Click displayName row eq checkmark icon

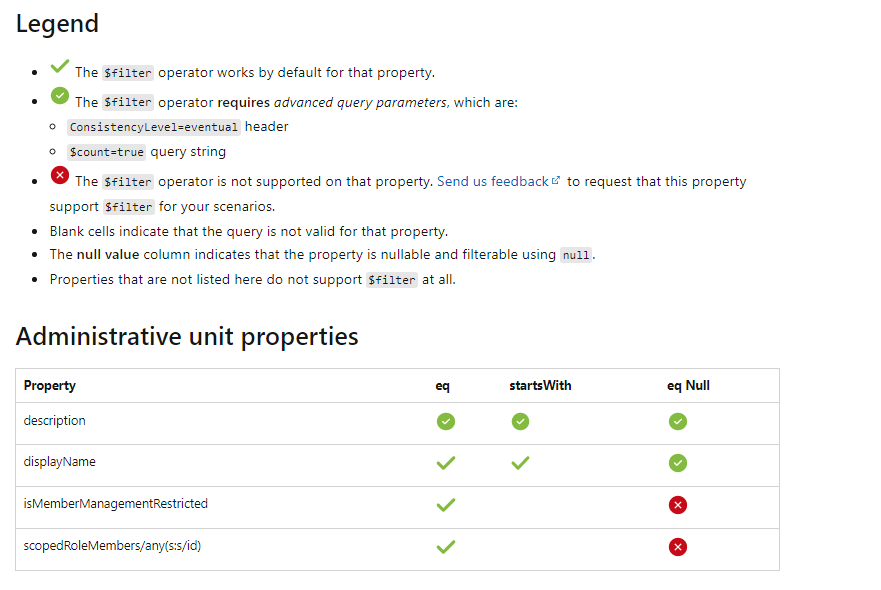click(446, 463)
